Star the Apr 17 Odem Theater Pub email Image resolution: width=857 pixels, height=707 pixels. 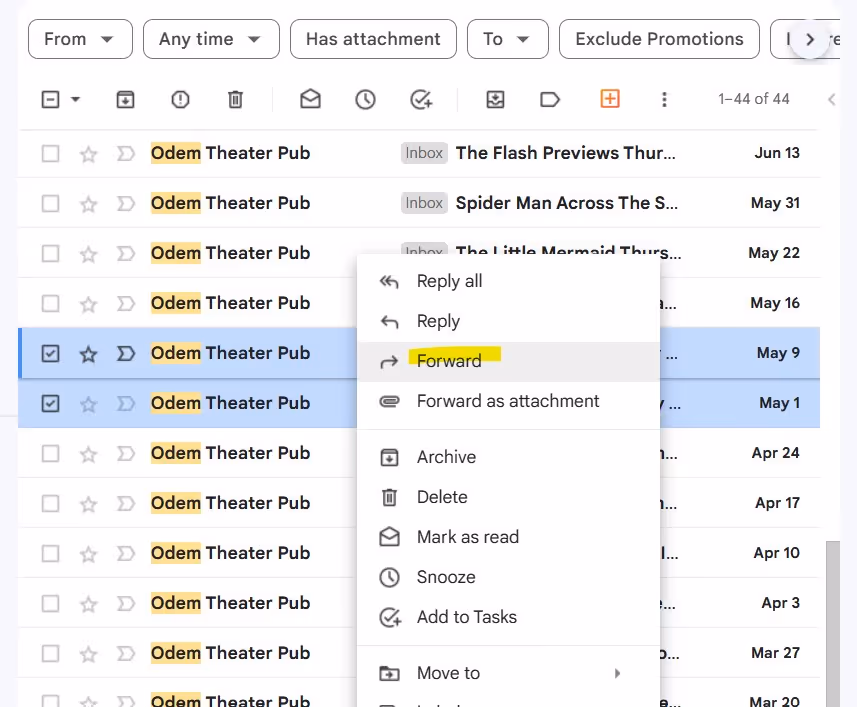[x=89, y=504]
